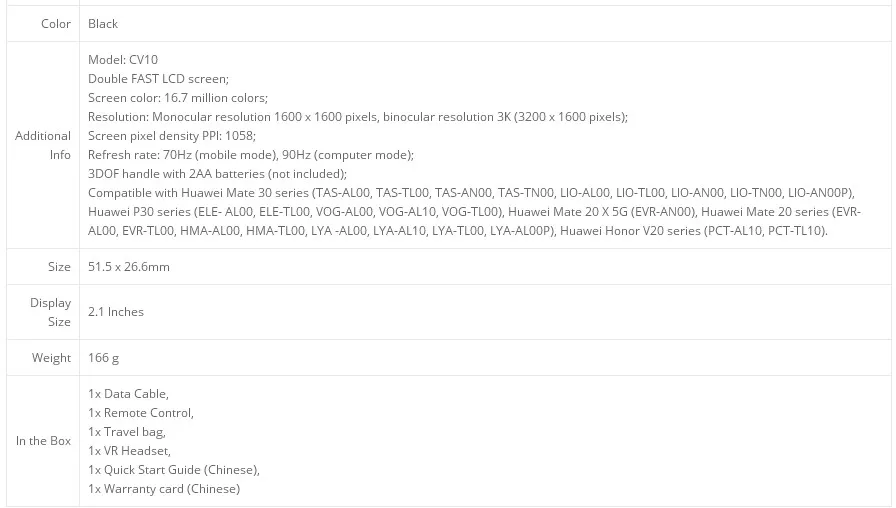Click the 1x VR Headset entry
Image resolution: width=896 pixels, height=508 pixels.
(130, 451)
